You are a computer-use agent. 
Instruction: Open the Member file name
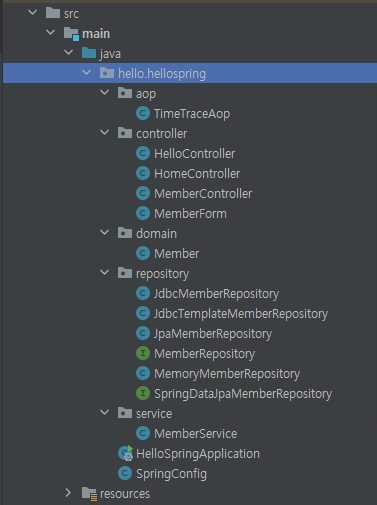point(177,254)
